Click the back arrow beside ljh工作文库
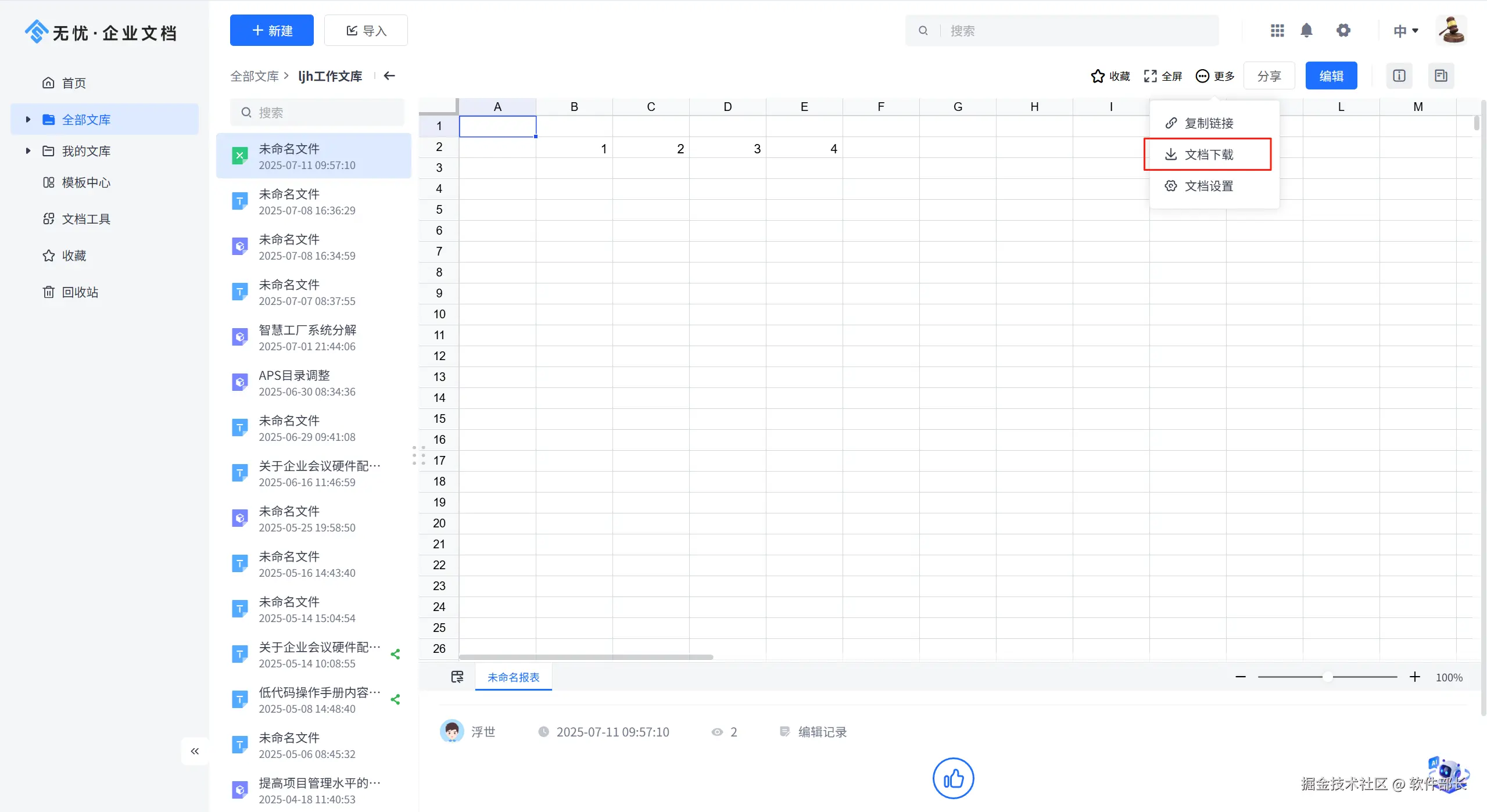Screen dimensions: 1487x812 click(x=389, y=76)
